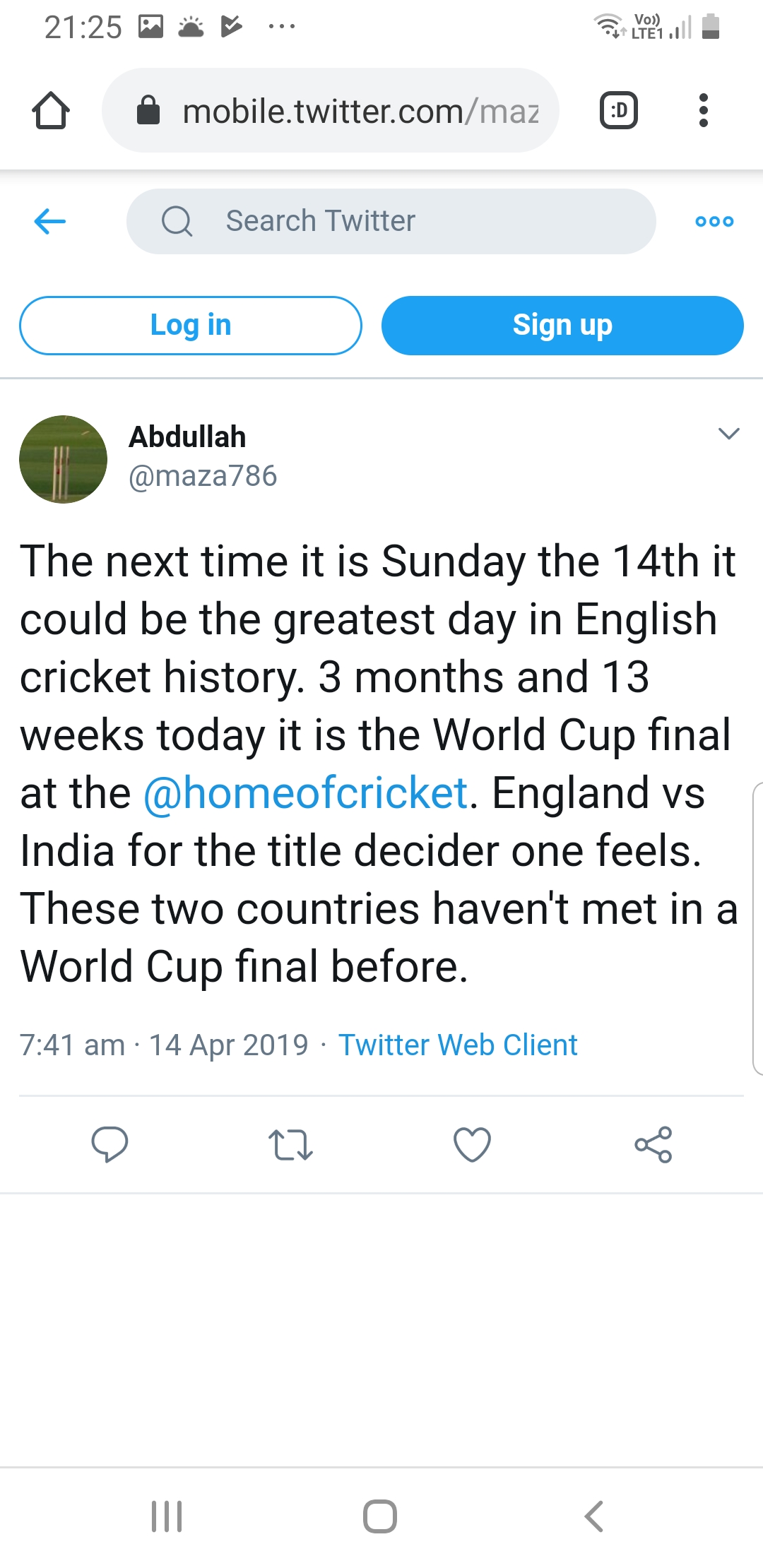This screenshot has width=763, height=1568.
Task: Open @homeofcricket mention link
Action: click(x=306, y=793)
